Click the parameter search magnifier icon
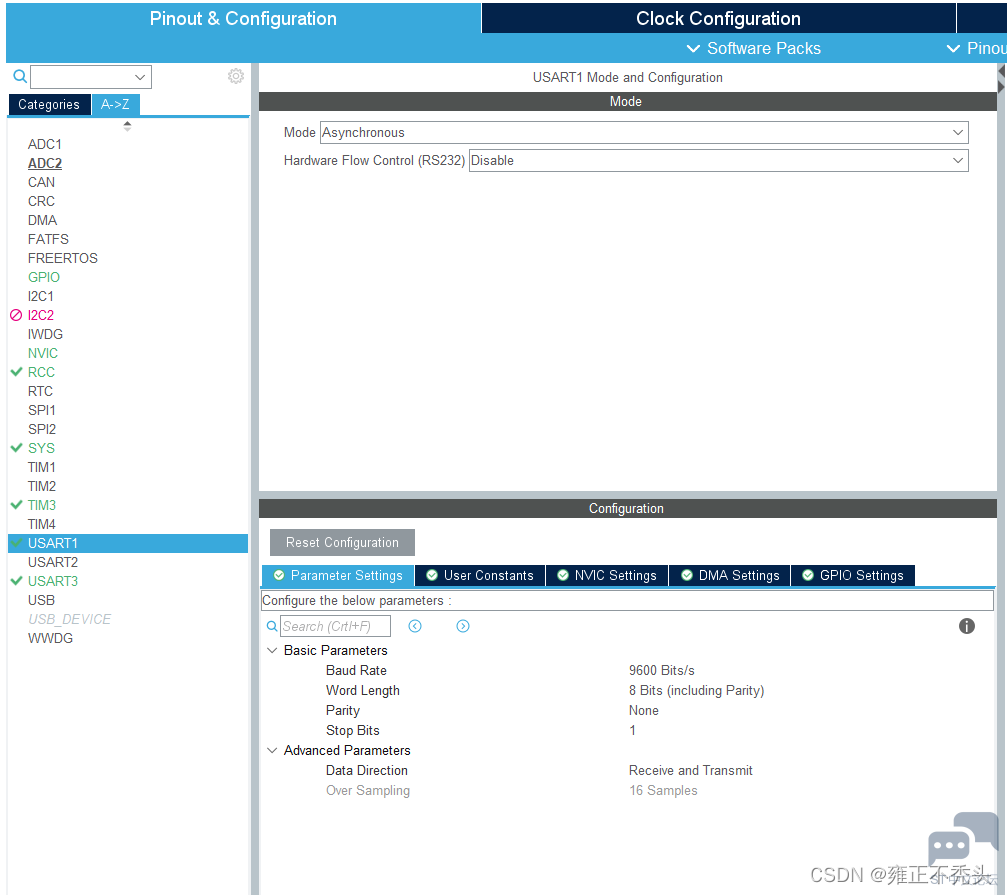1007x895 pixels. coord(272,626)
